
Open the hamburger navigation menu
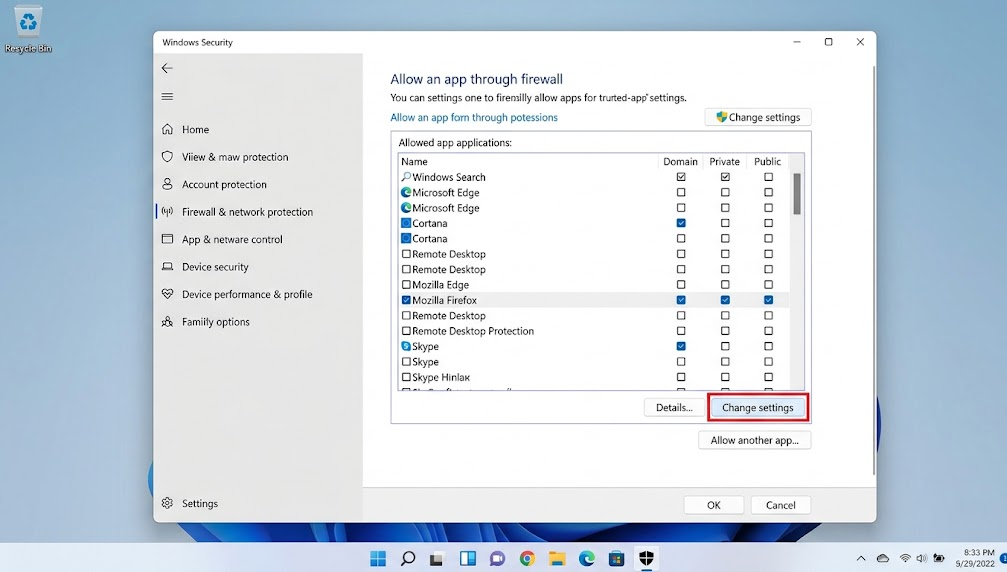click(x=167, y=96)
